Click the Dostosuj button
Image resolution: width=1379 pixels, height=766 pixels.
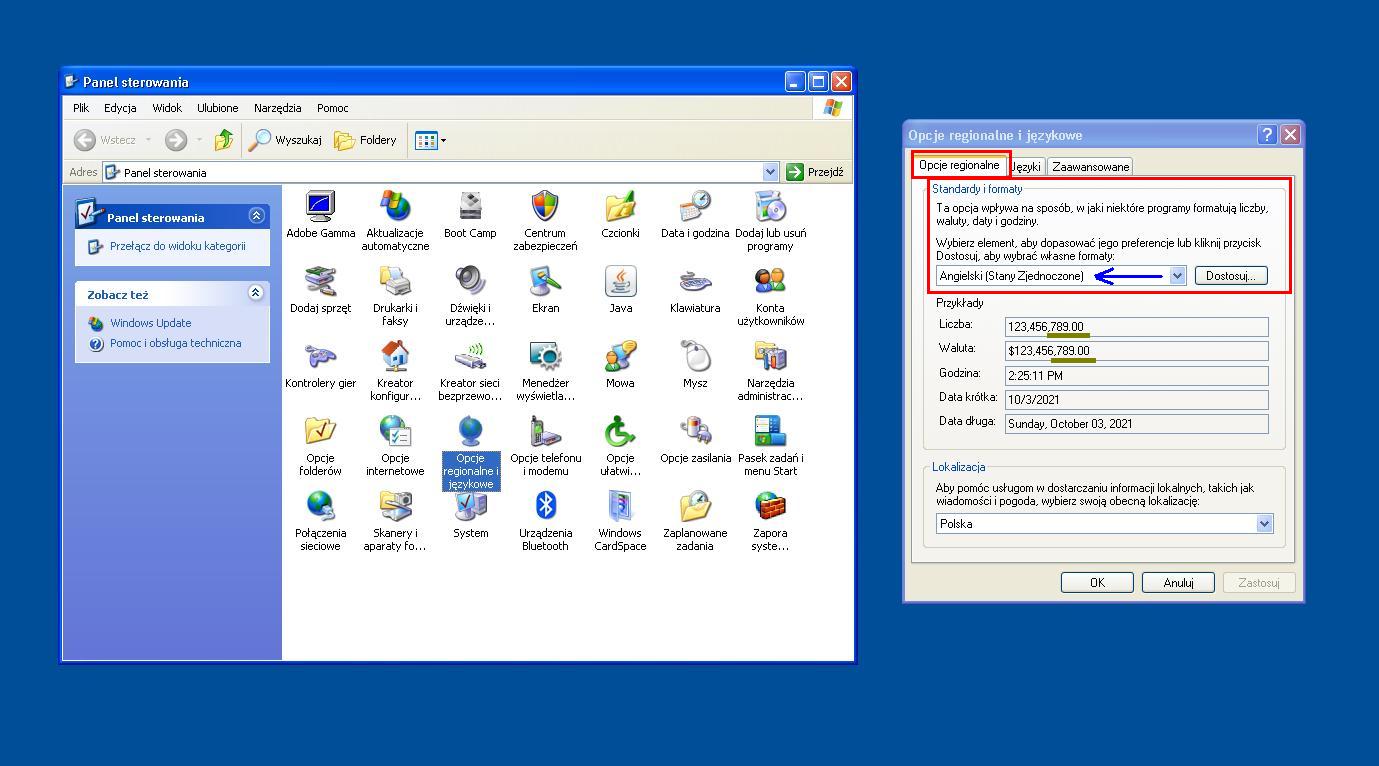[x=1231, y=276]
